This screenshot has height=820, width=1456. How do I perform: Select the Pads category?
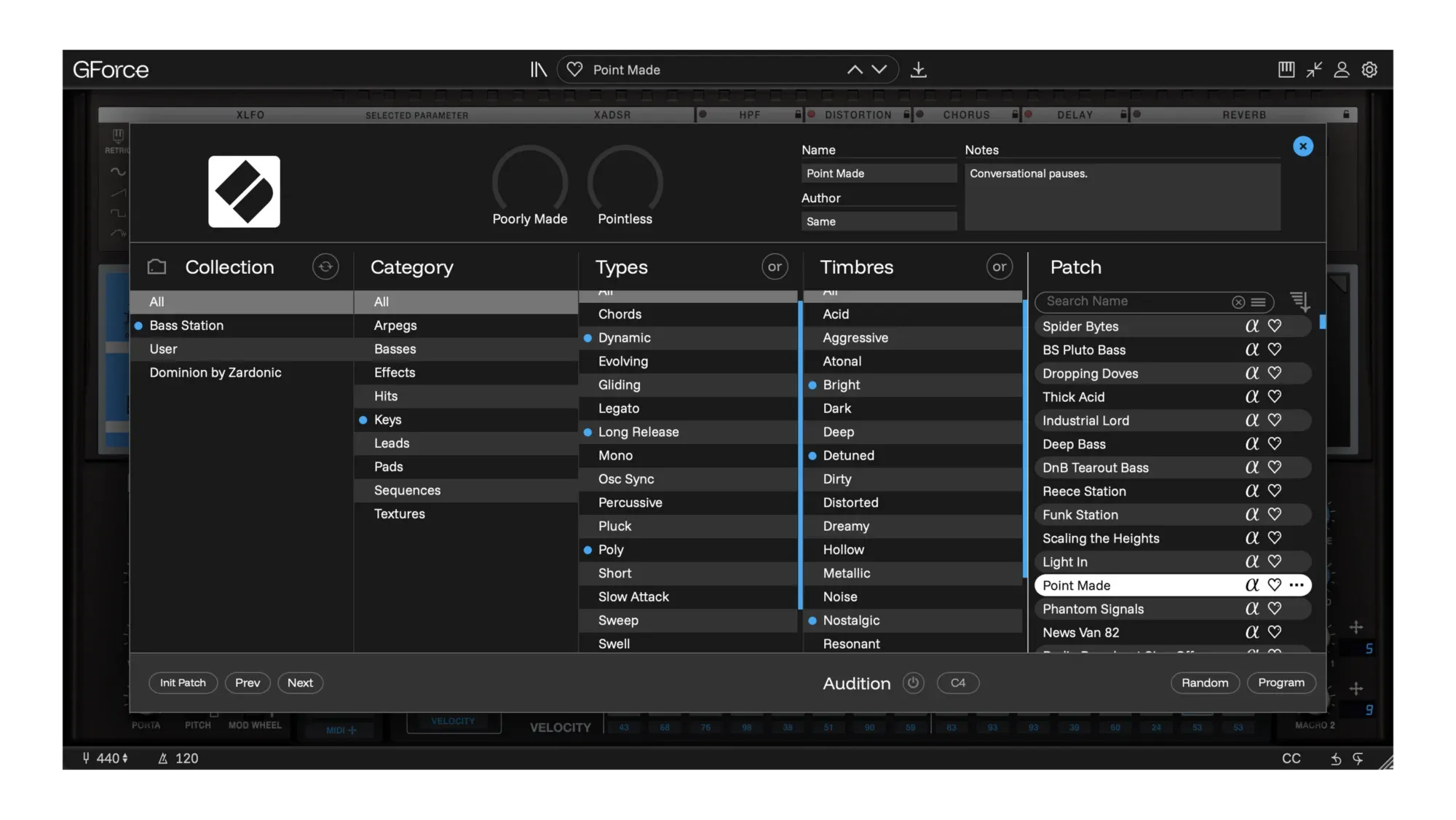[x=466, y=467]
